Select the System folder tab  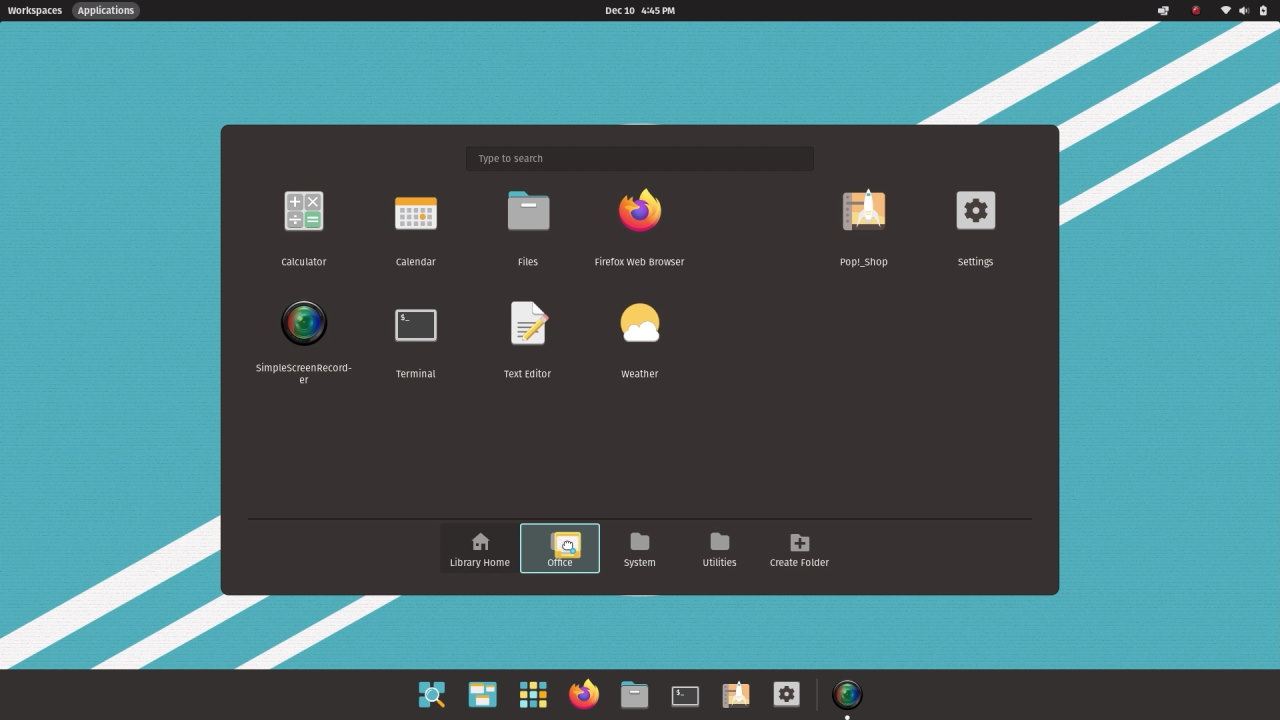pos(640,549)
